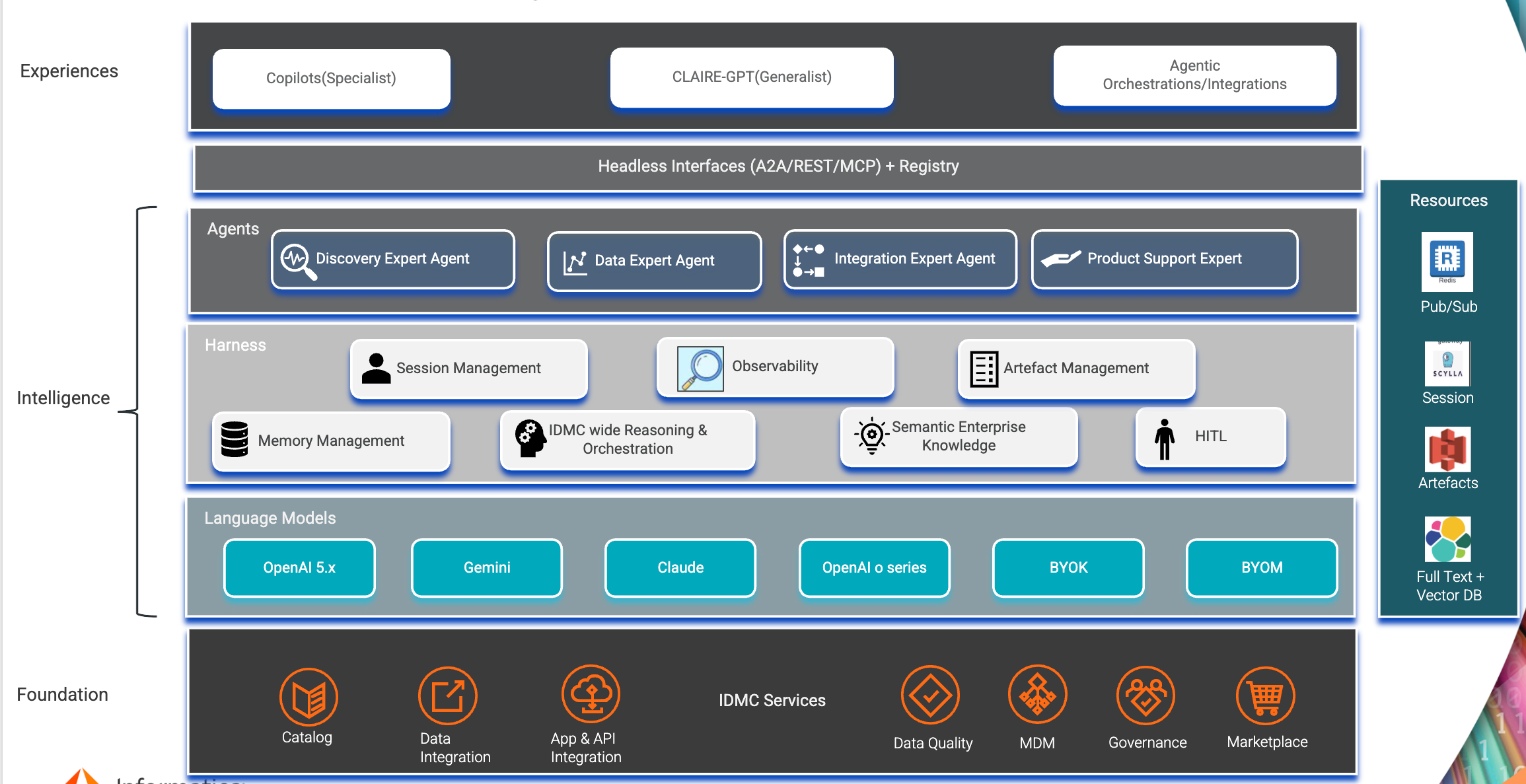
Task: Click the red Artefacts storage icon
Action: [x=1447, y=450]
